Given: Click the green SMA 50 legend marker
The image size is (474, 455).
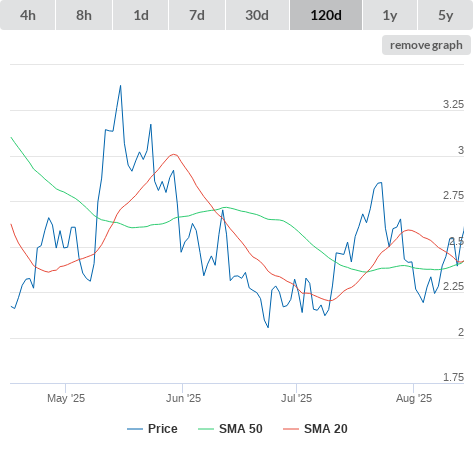Looking at the screenshot, I should click(206, 429).
